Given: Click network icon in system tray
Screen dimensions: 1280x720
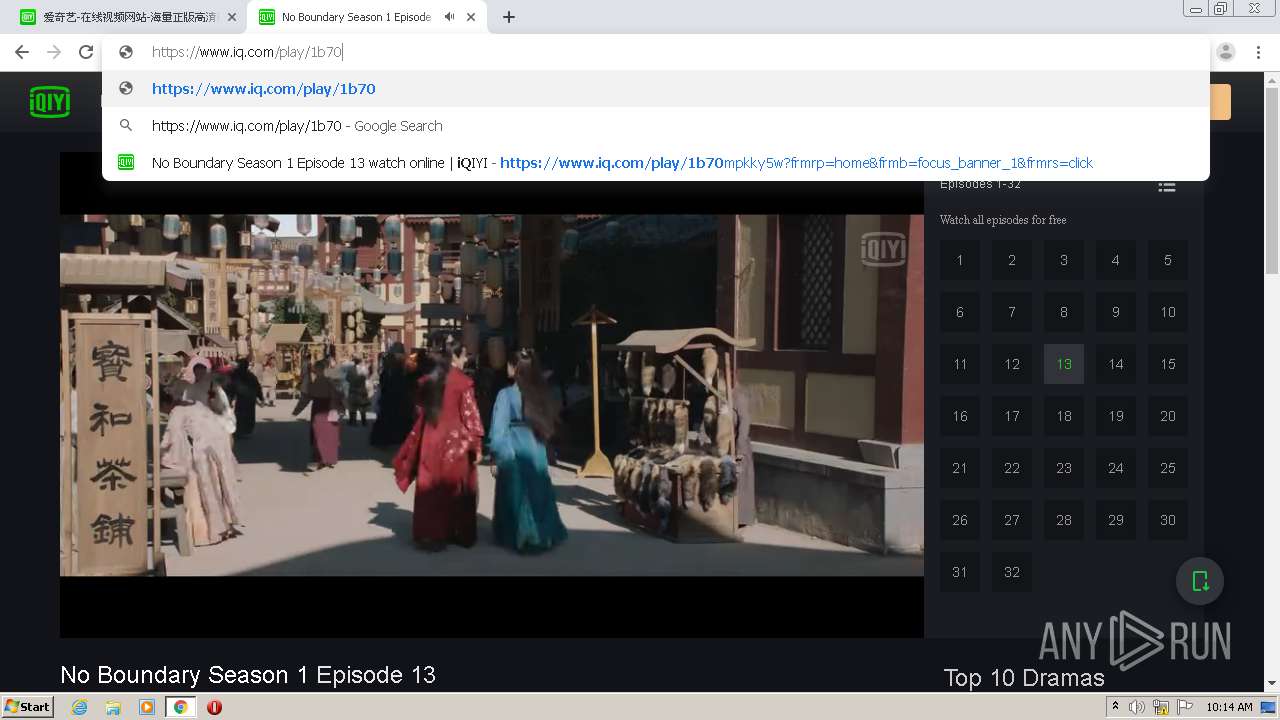Looking at the screenshot, I should pyautogui.click(x=1161, y=707).
